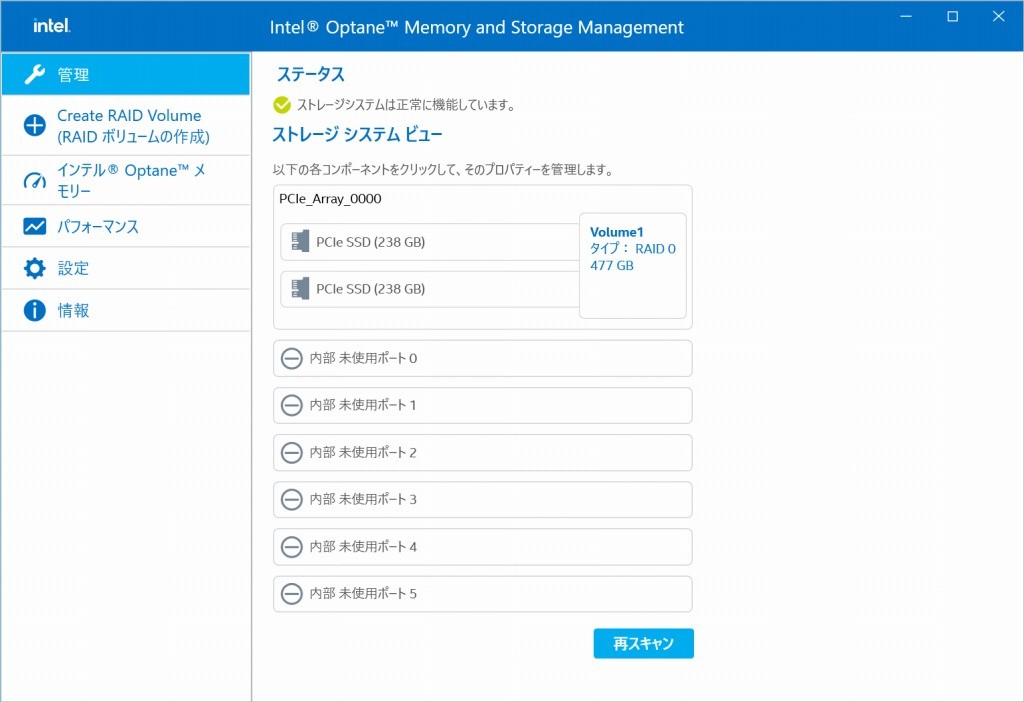Select the 内部 未使用ポート 2 row
Screen dimensions: 1024x702
coord(482,452)
